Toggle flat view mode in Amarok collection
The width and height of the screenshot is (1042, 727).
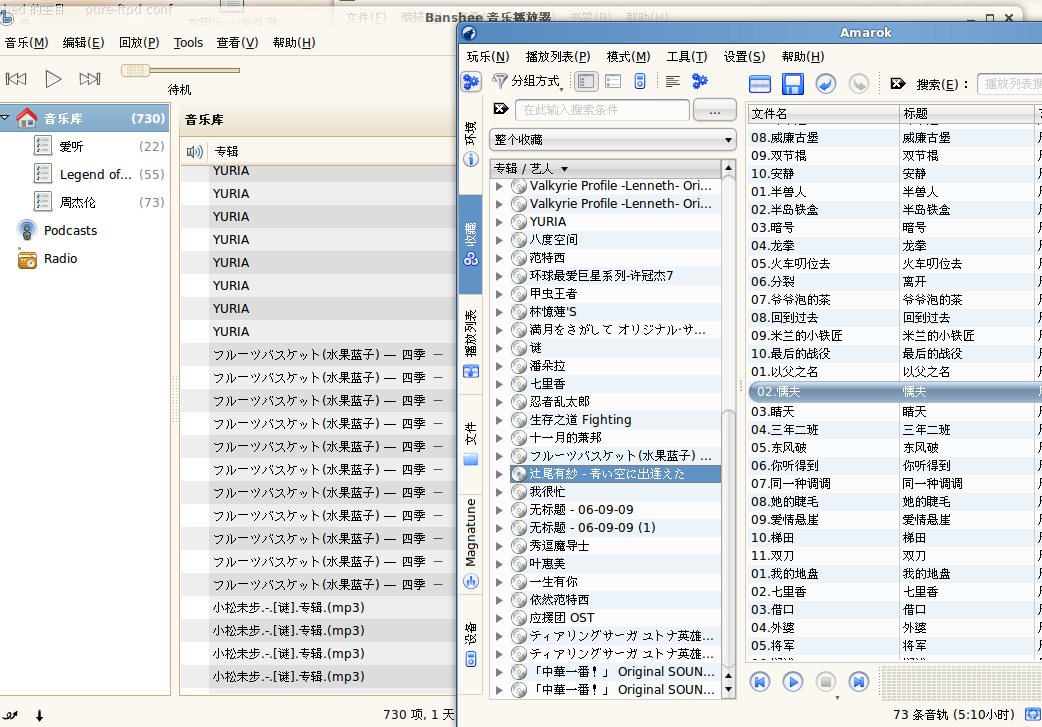tap(613, 82)
